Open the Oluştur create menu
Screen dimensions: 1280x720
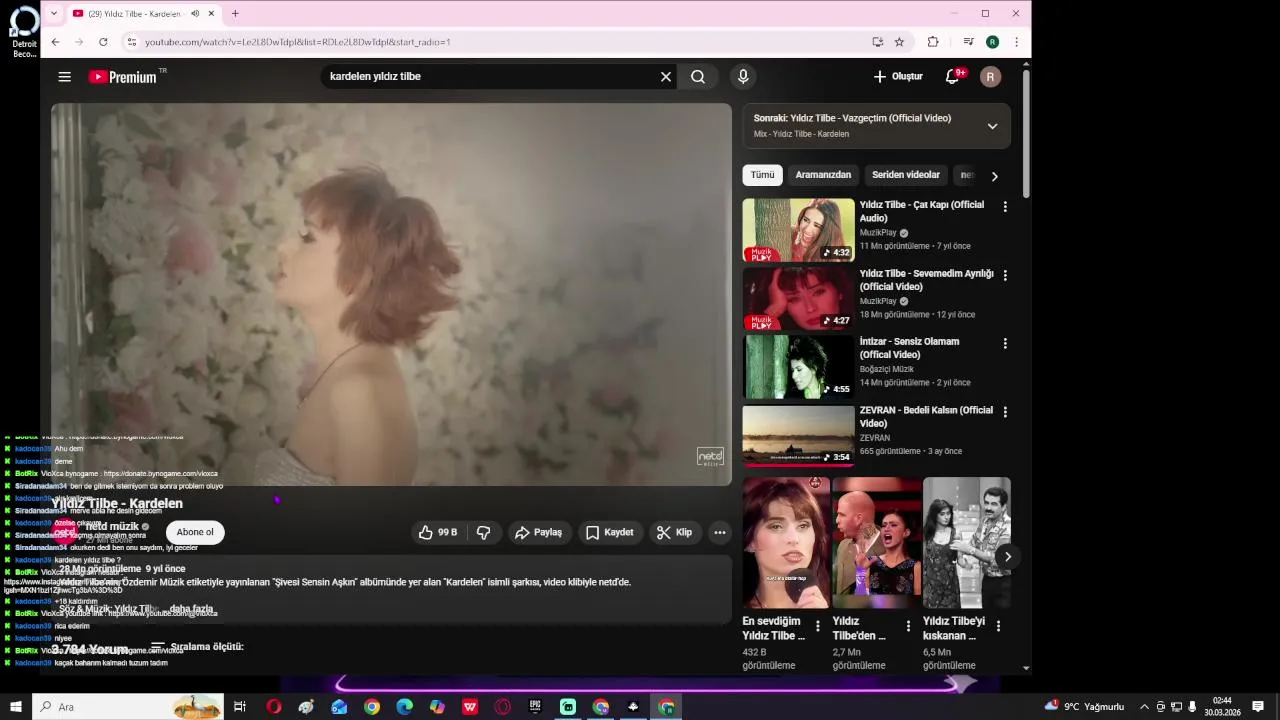point(898,77)
